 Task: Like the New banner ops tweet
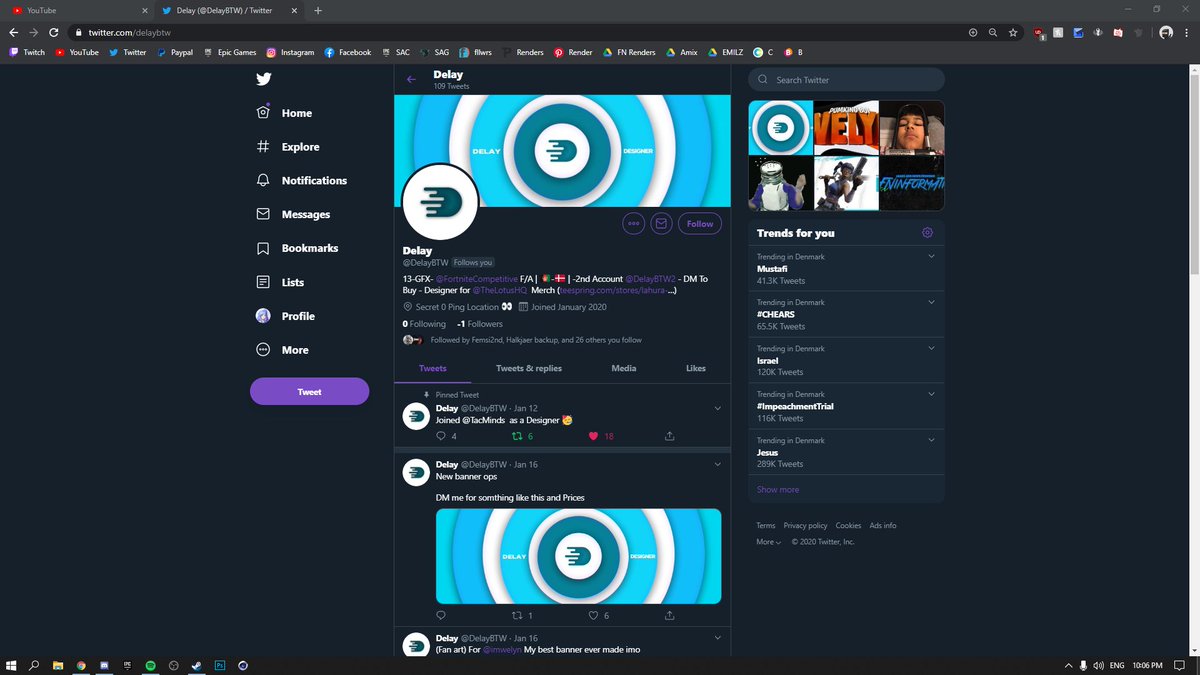pyautogui.click(x=593, y=616)
